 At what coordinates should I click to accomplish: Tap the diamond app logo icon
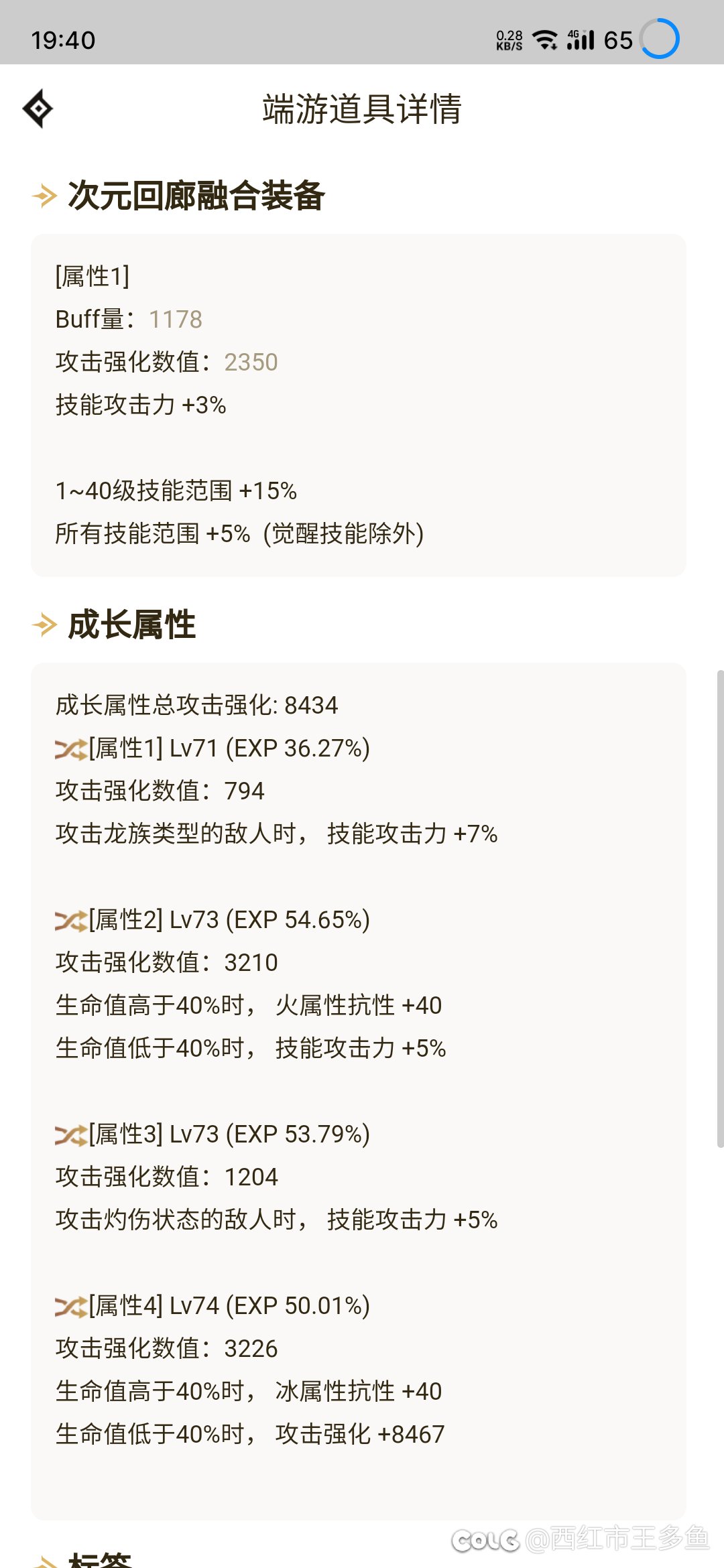(38, 107)
